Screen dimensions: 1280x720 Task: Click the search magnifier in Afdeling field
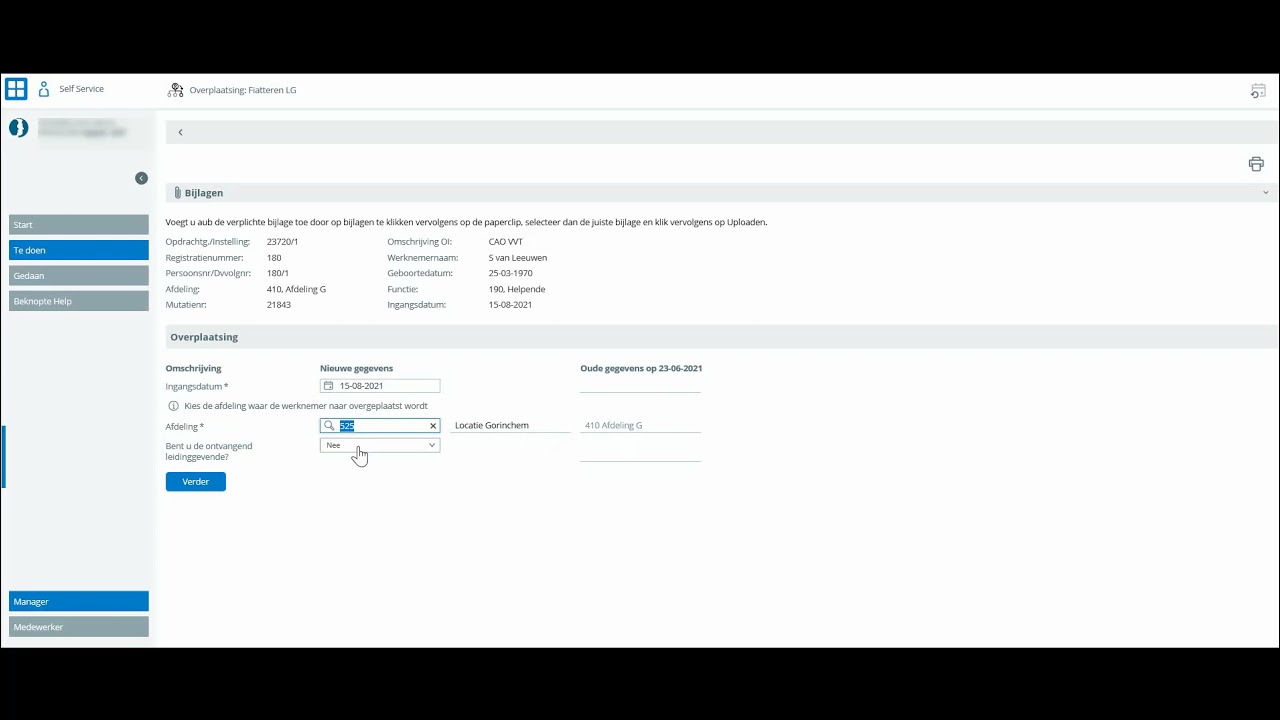(x=329, y=426)
